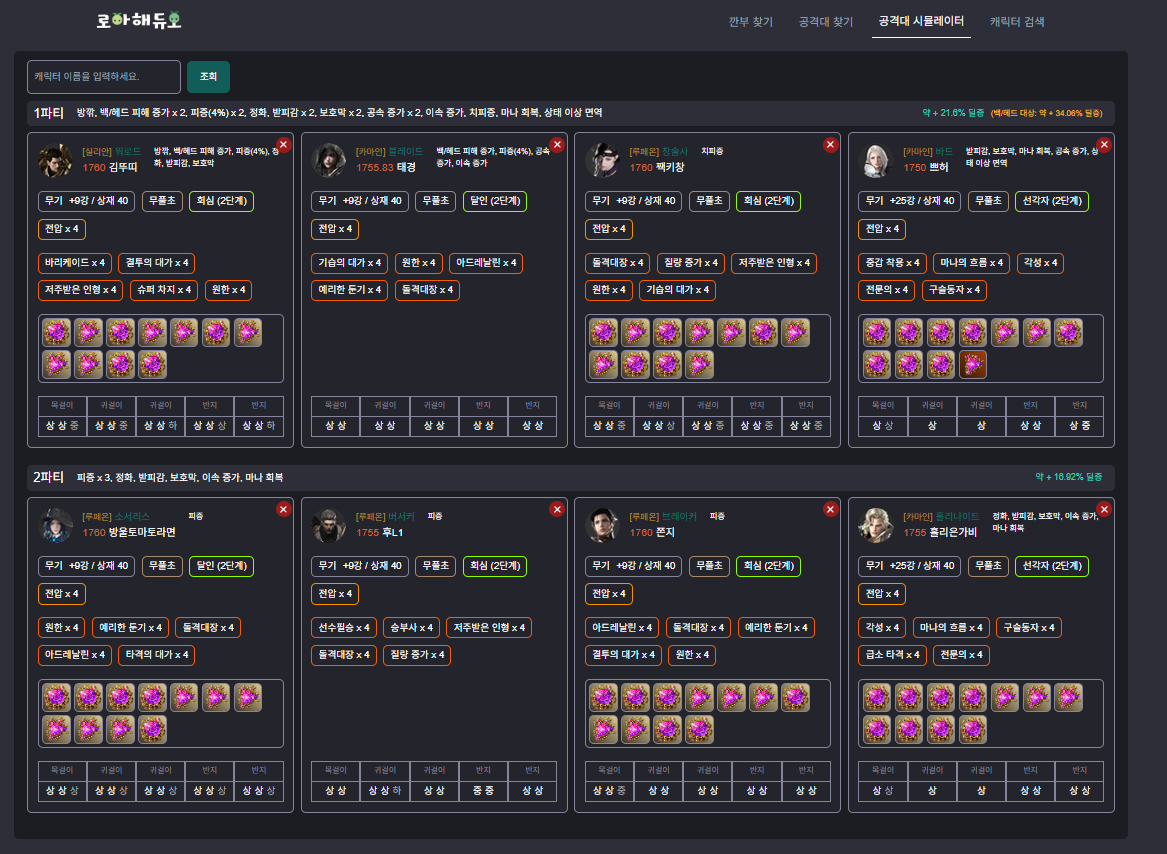Click red X on 뽄지 character card
The width and height of the screenshot is (1167, 854).
coord(830,510)
